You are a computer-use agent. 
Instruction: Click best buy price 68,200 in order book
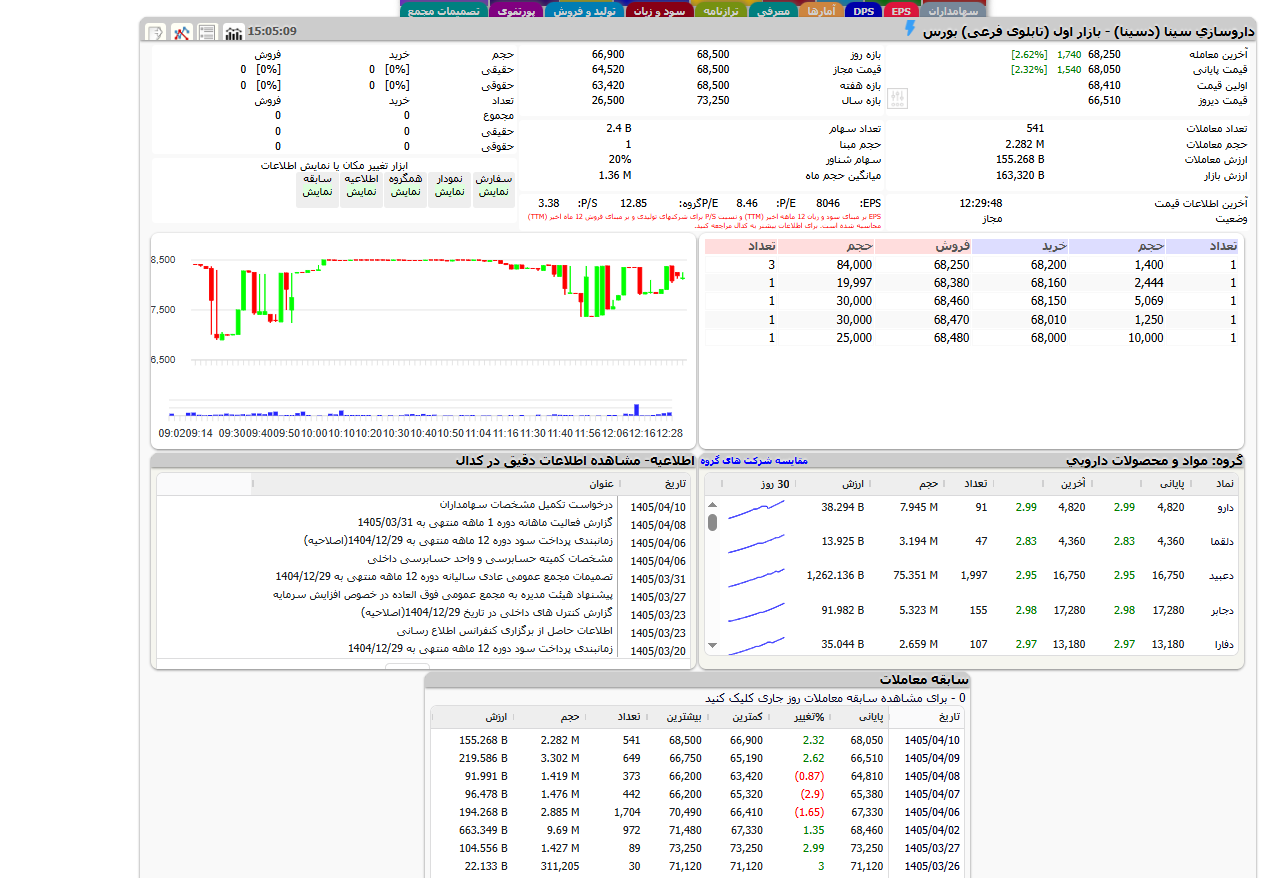pos(1048,265)
